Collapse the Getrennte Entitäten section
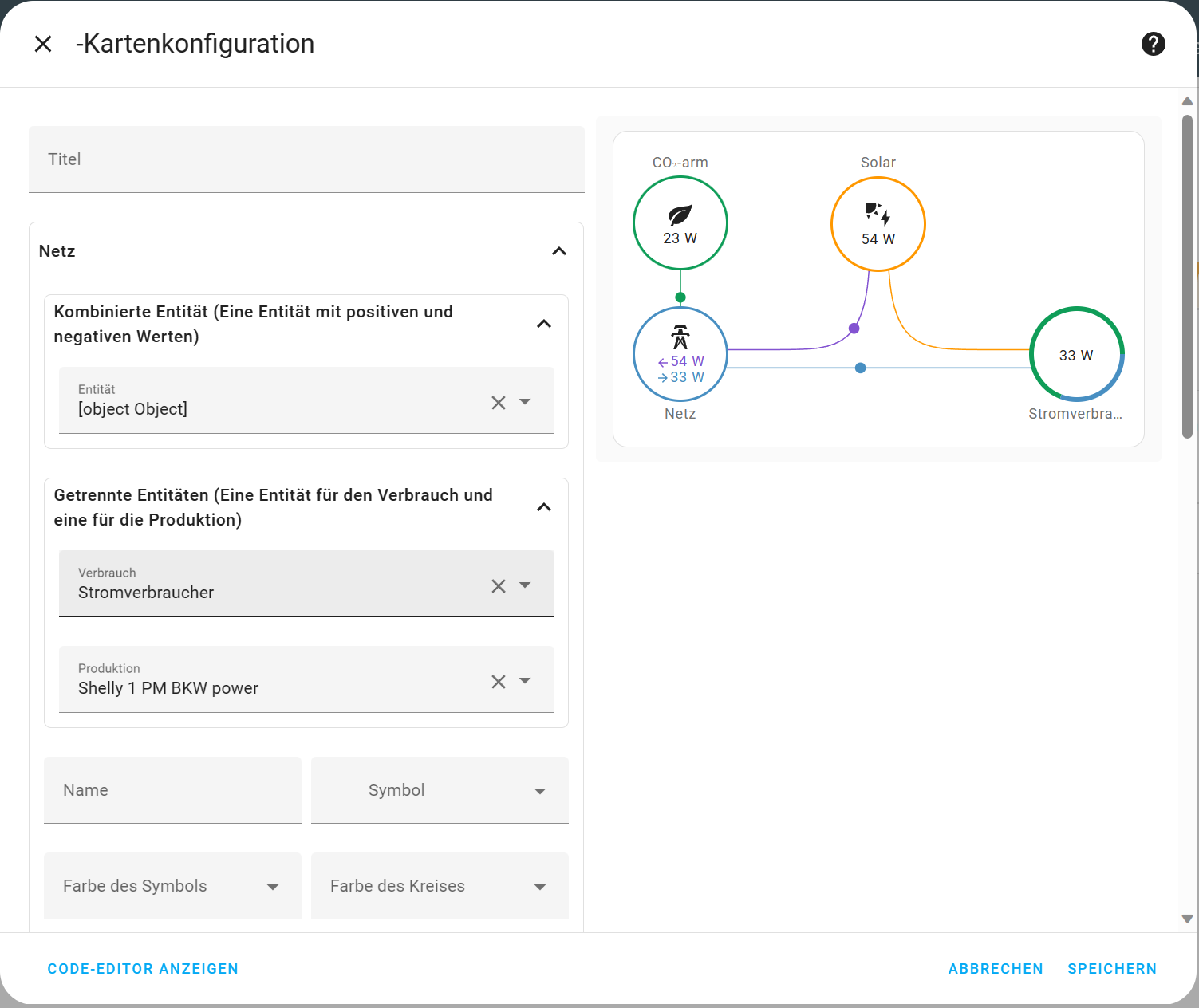Image resolution: width=1199 pixels, height=1008 pixels. pyautogui.click(x=544, y=507)
